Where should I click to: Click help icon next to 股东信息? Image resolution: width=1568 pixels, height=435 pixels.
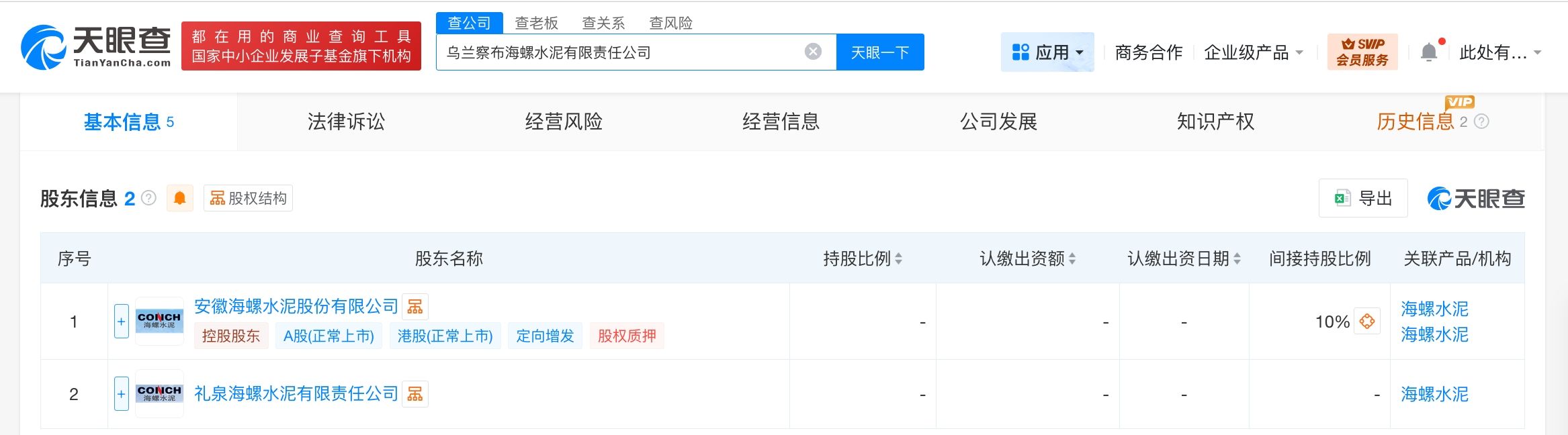pyautogui.click(x=149, y=198)
